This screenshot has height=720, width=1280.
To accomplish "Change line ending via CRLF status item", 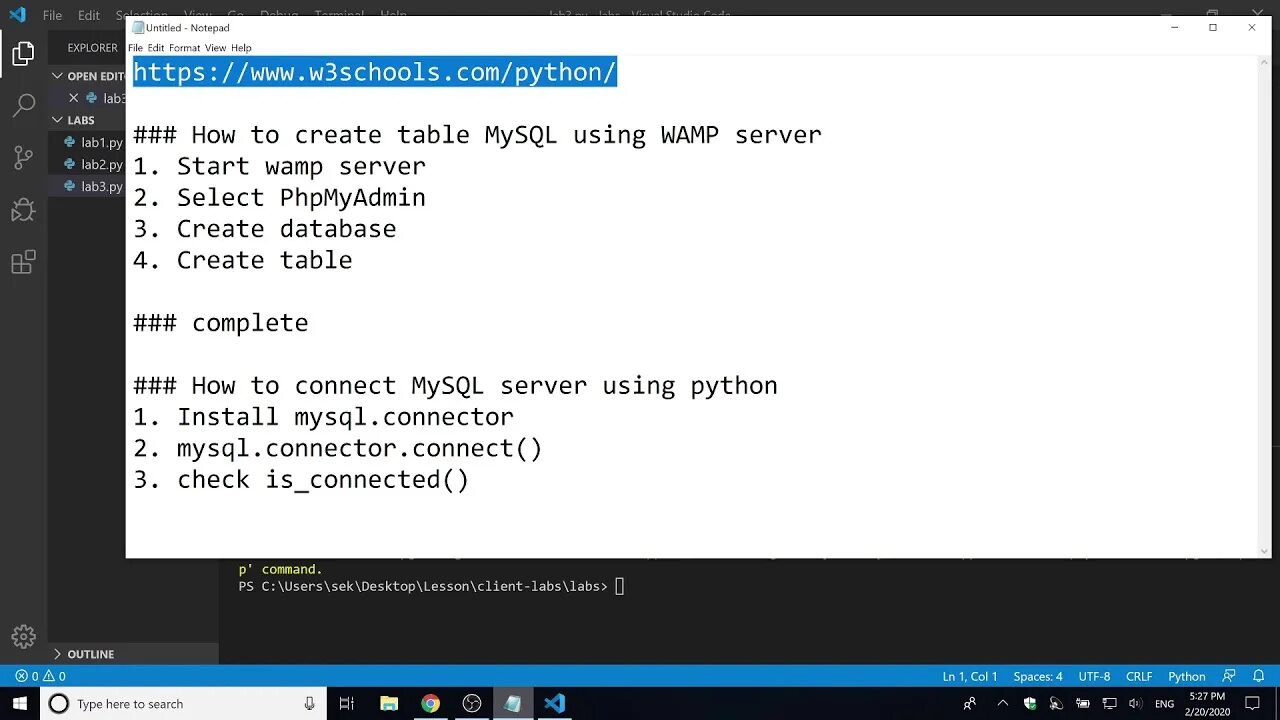I will tap(1139, 676).
